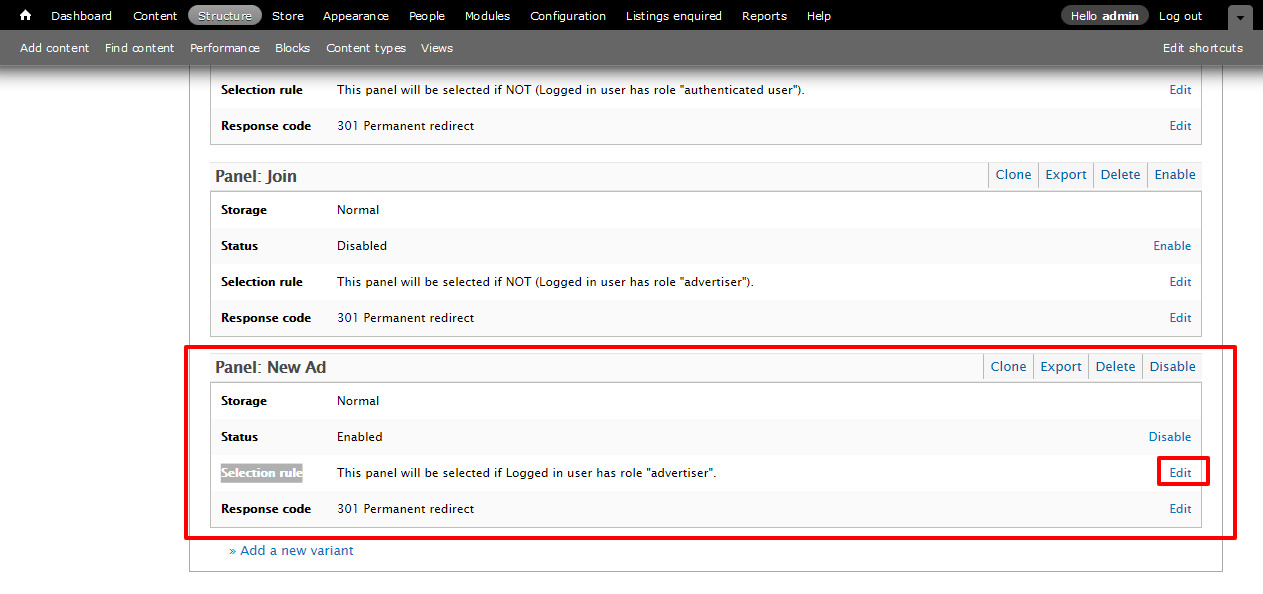Image resolution: width=1263 pixels, height=594 pixels.
Task: Click Enable in Join Status row
Action: [x=1172, y=246]
